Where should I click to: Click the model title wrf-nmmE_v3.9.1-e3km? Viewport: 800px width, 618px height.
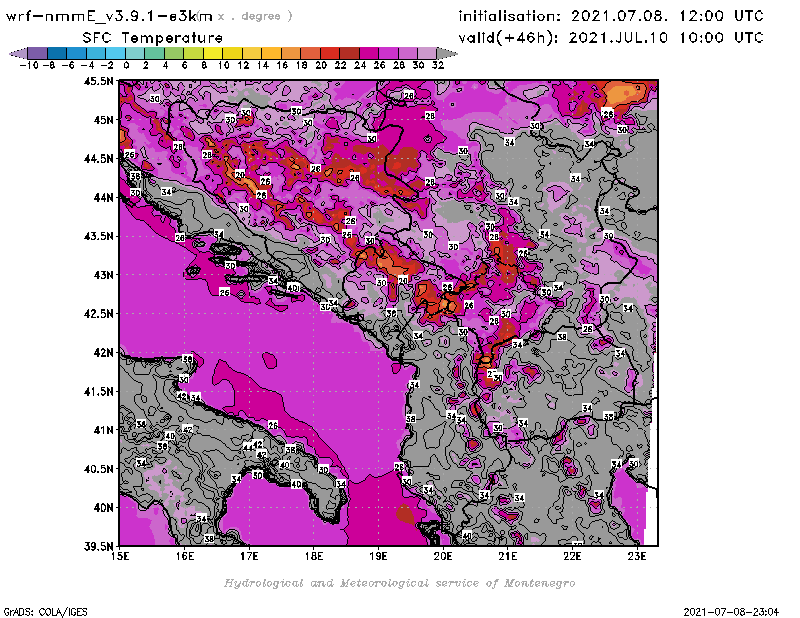click(x=109, y=16)
